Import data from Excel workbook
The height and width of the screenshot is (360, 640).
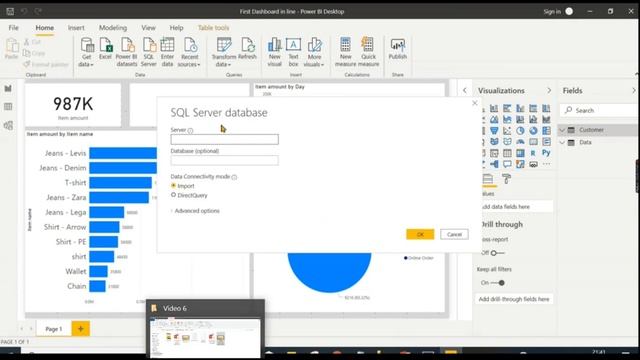point(105,49)
